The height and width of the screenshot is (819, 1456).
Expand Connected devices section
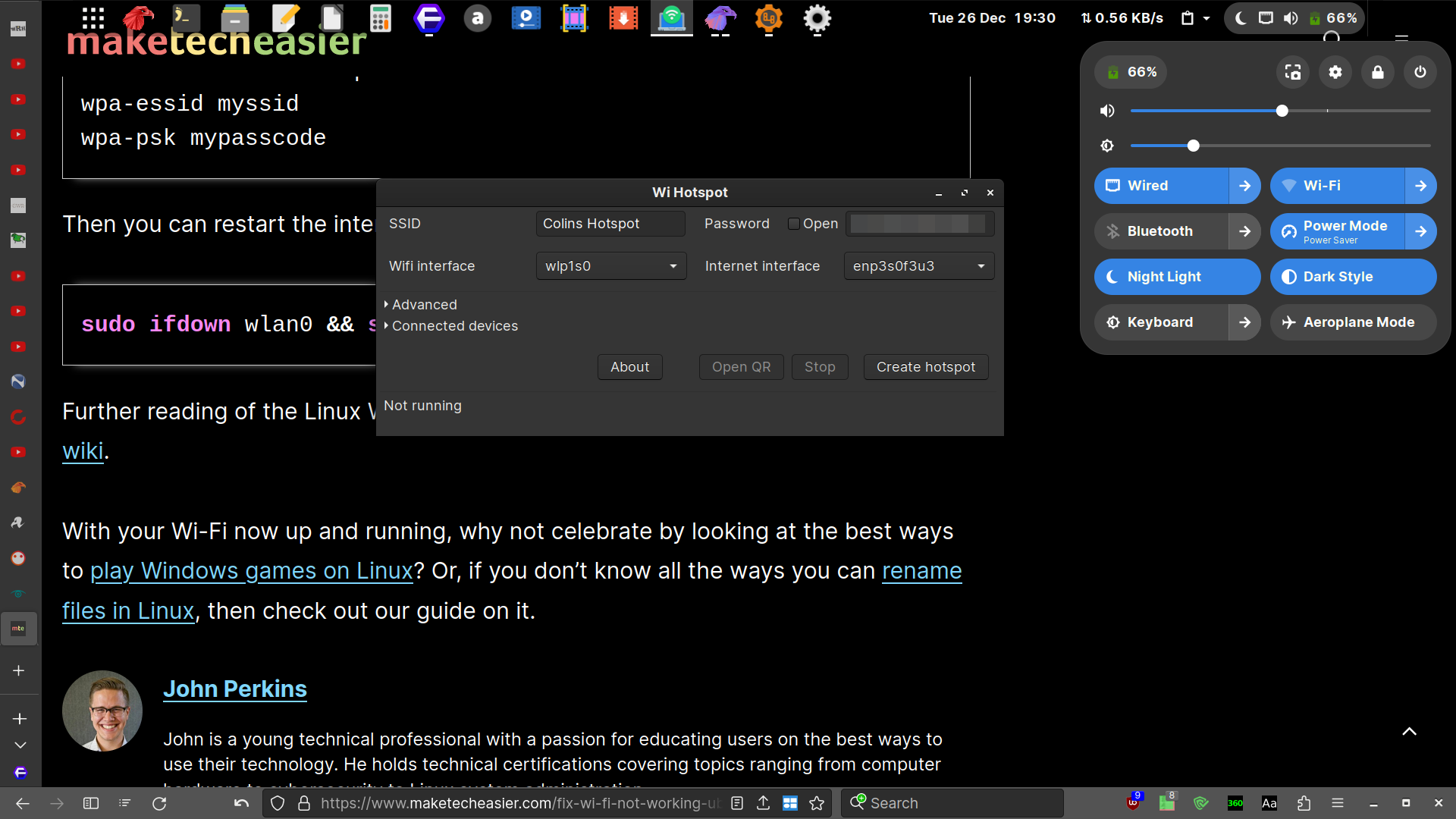454,326
